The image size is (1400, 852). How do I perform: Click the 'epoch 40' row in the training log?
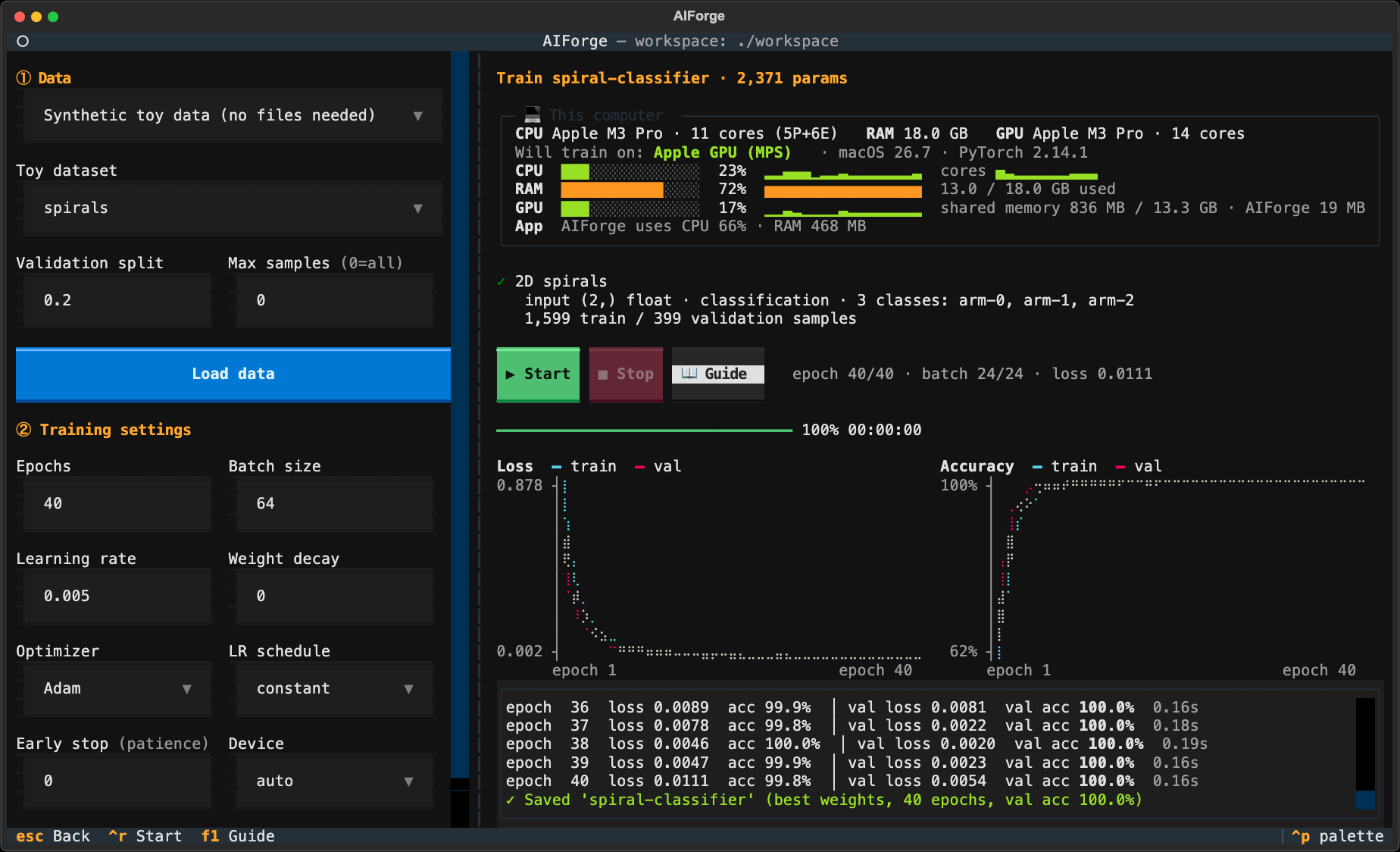click(852, 781)
